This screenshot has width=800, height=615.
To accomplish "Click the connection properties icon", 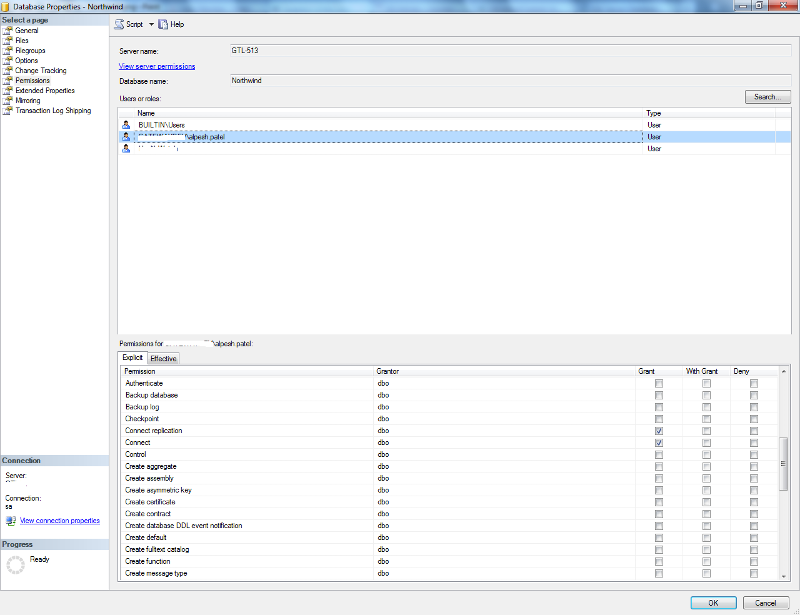I will 11,521.
